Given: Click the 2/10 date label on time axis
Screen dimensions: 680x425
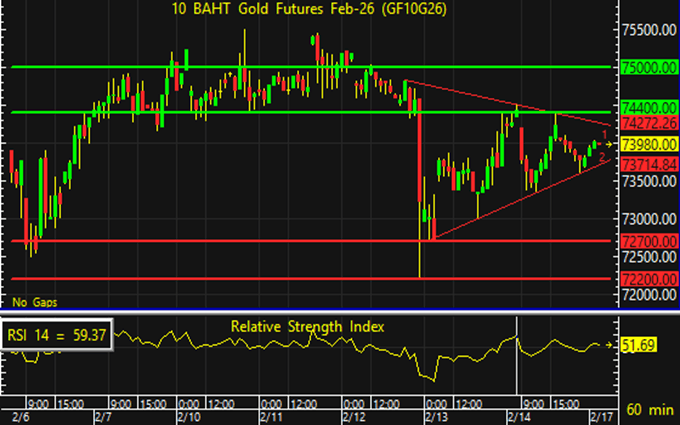Looking at the screenshot, I should coord(187,414).
